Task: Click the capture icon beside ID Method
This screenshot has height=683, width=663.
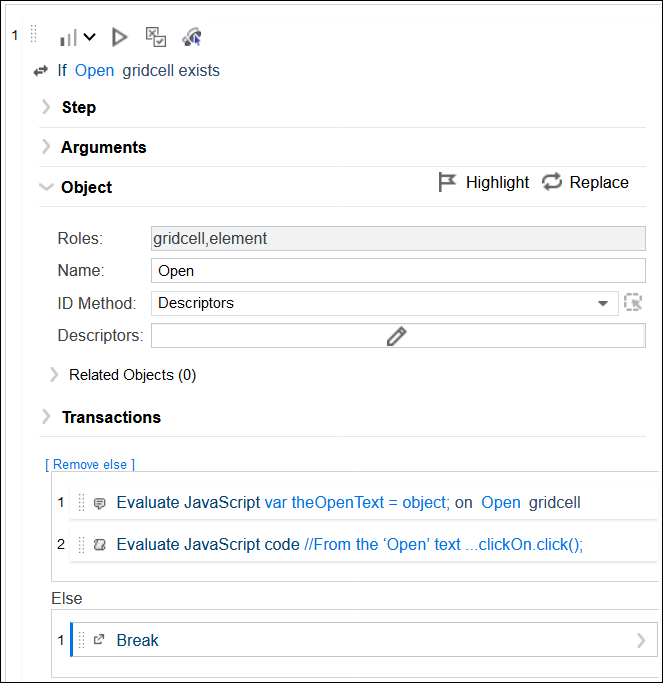Action: click(632, 302)
